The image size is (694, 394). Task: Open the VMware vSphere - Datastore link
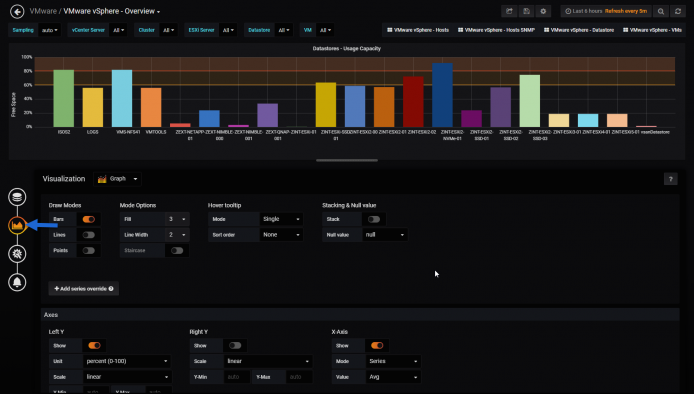click(x=579, y=30)
